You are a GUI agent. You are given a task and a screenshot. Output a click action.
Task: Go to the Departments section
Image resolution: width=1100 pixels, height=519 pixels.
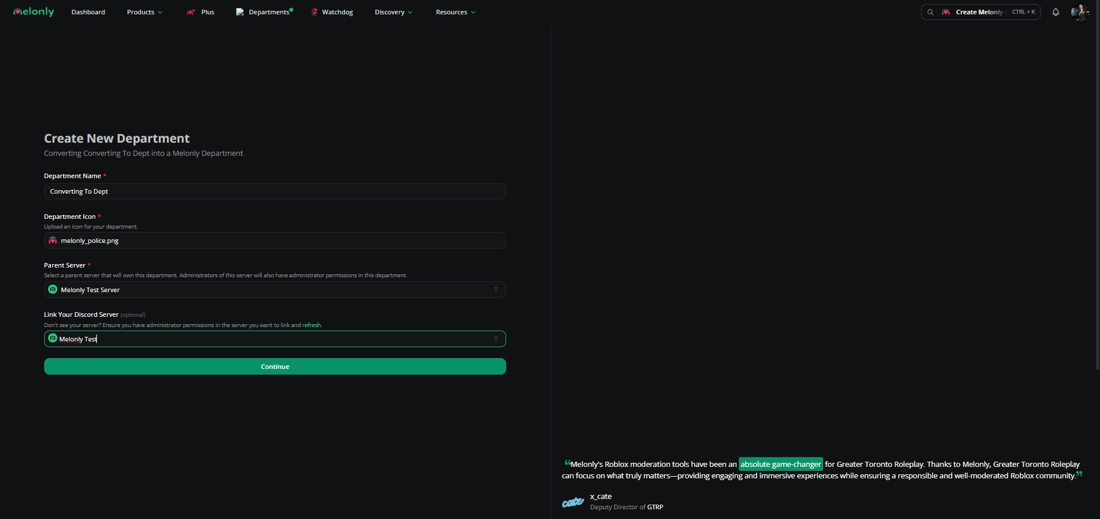coord(269,12)
